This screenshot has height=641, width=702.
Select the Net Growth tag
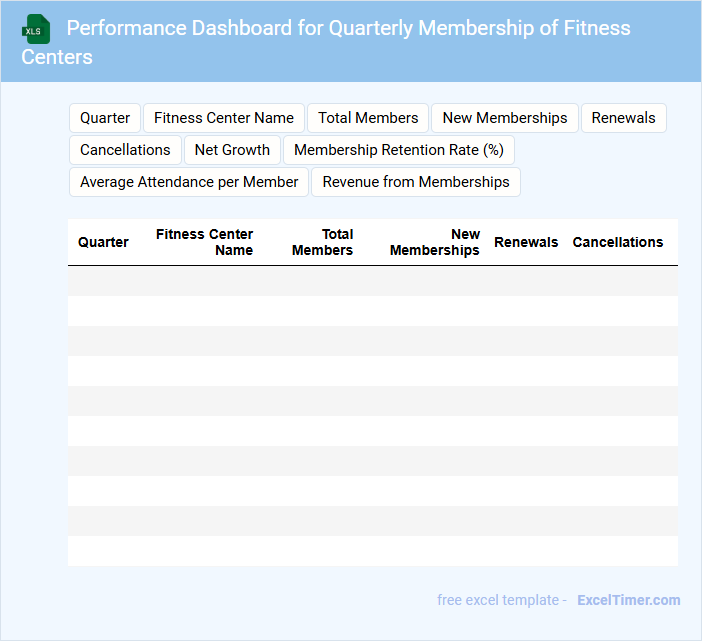coord(232,150)
